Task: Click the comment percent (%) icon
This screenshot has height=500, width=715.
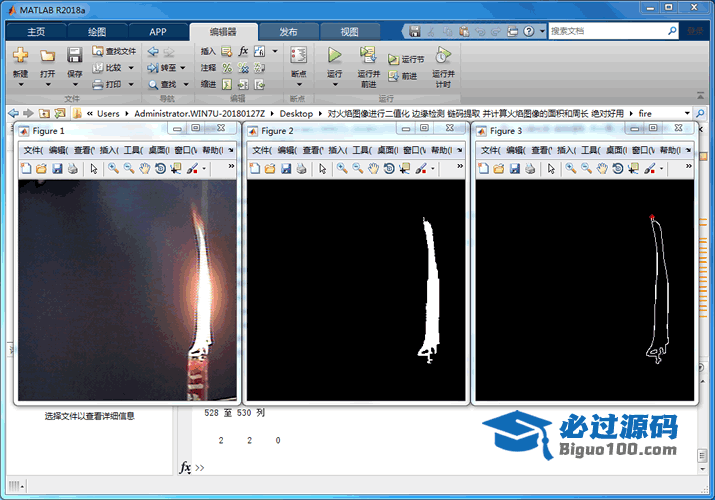Action: pos(227,68)
